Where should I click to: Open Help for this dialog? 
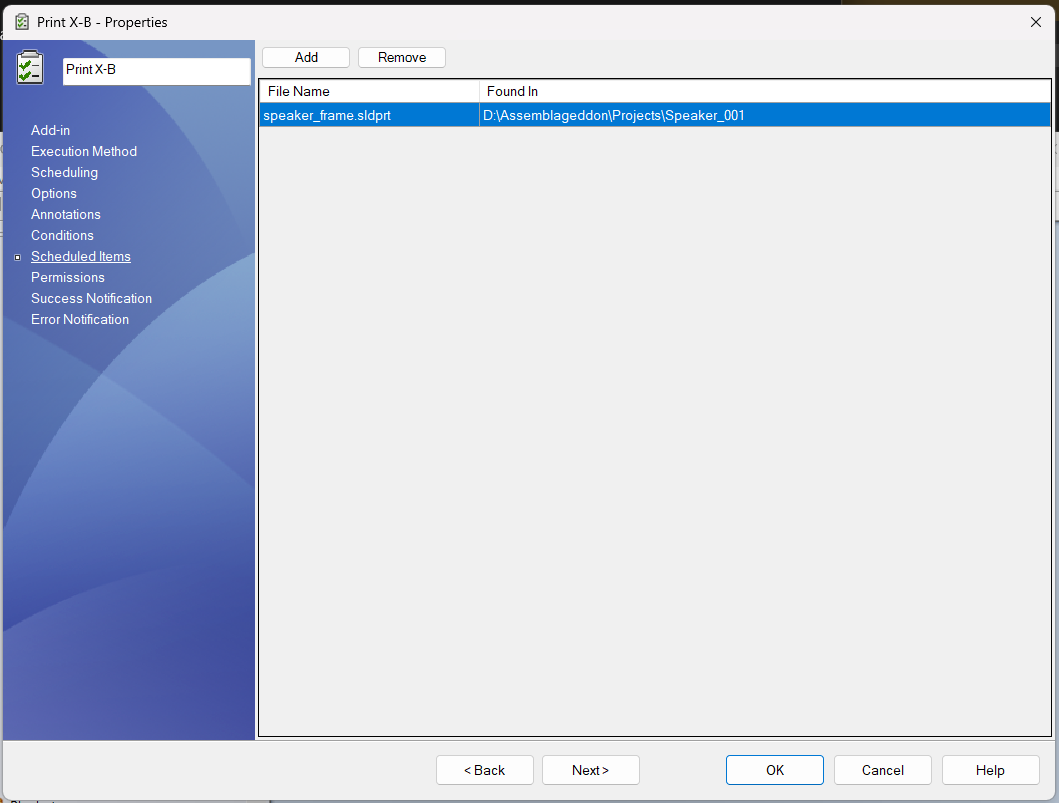tap(990, 770)
